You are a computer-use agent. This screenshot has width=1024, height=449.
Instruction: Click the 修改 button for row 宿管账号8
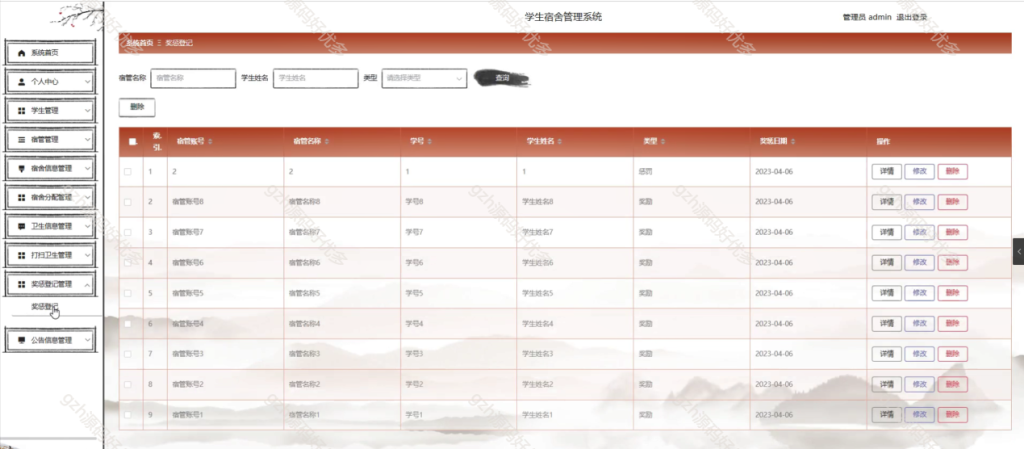(x=919, y=202)
